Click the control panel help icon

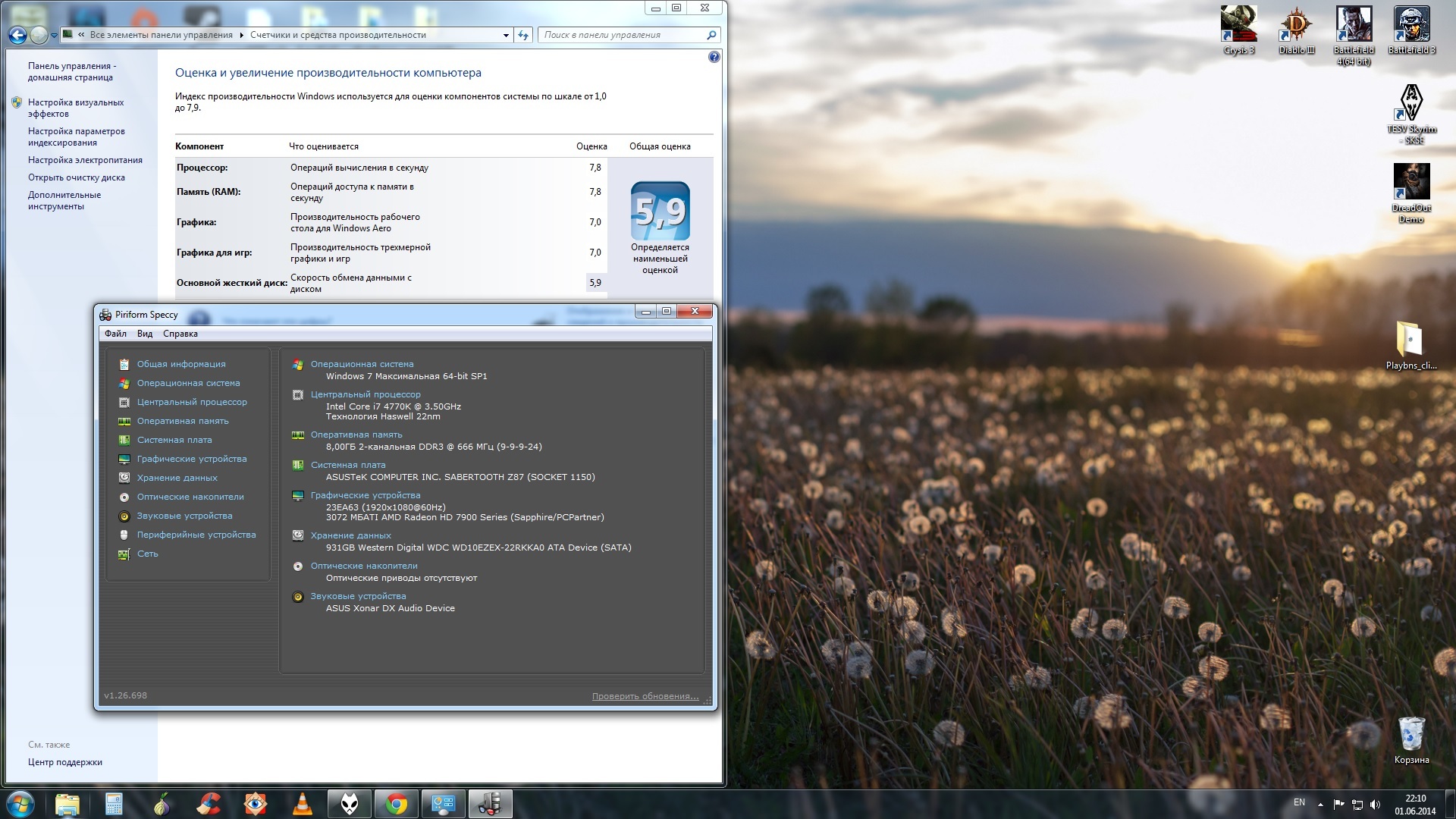[x=714, y=57]
